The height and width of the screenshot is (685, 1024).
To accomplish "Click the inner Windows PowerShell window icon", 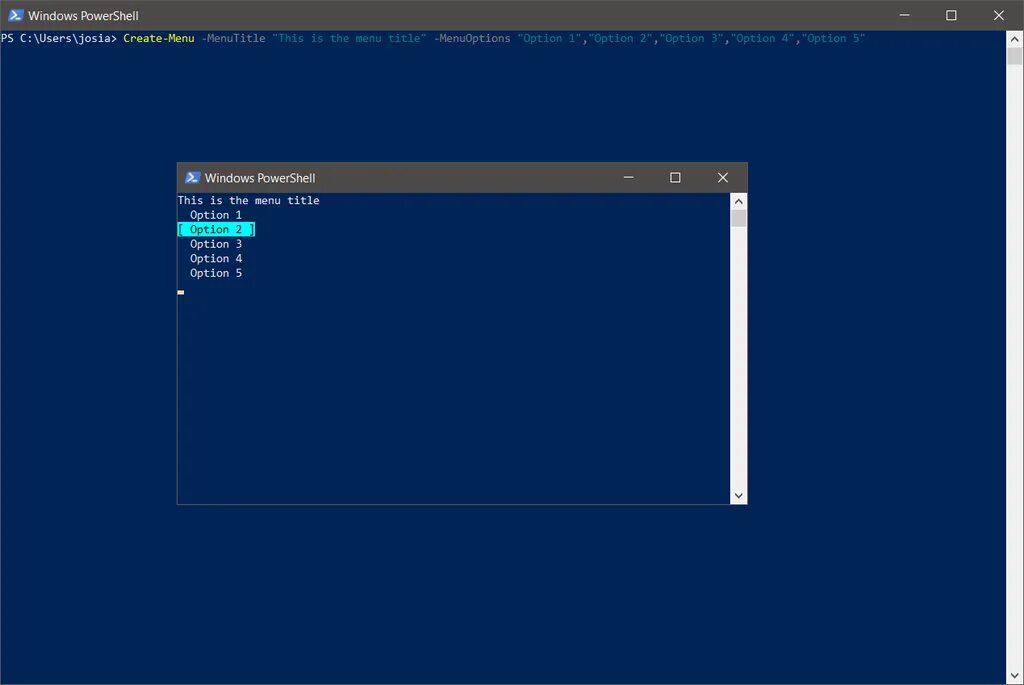I will 193,178.
